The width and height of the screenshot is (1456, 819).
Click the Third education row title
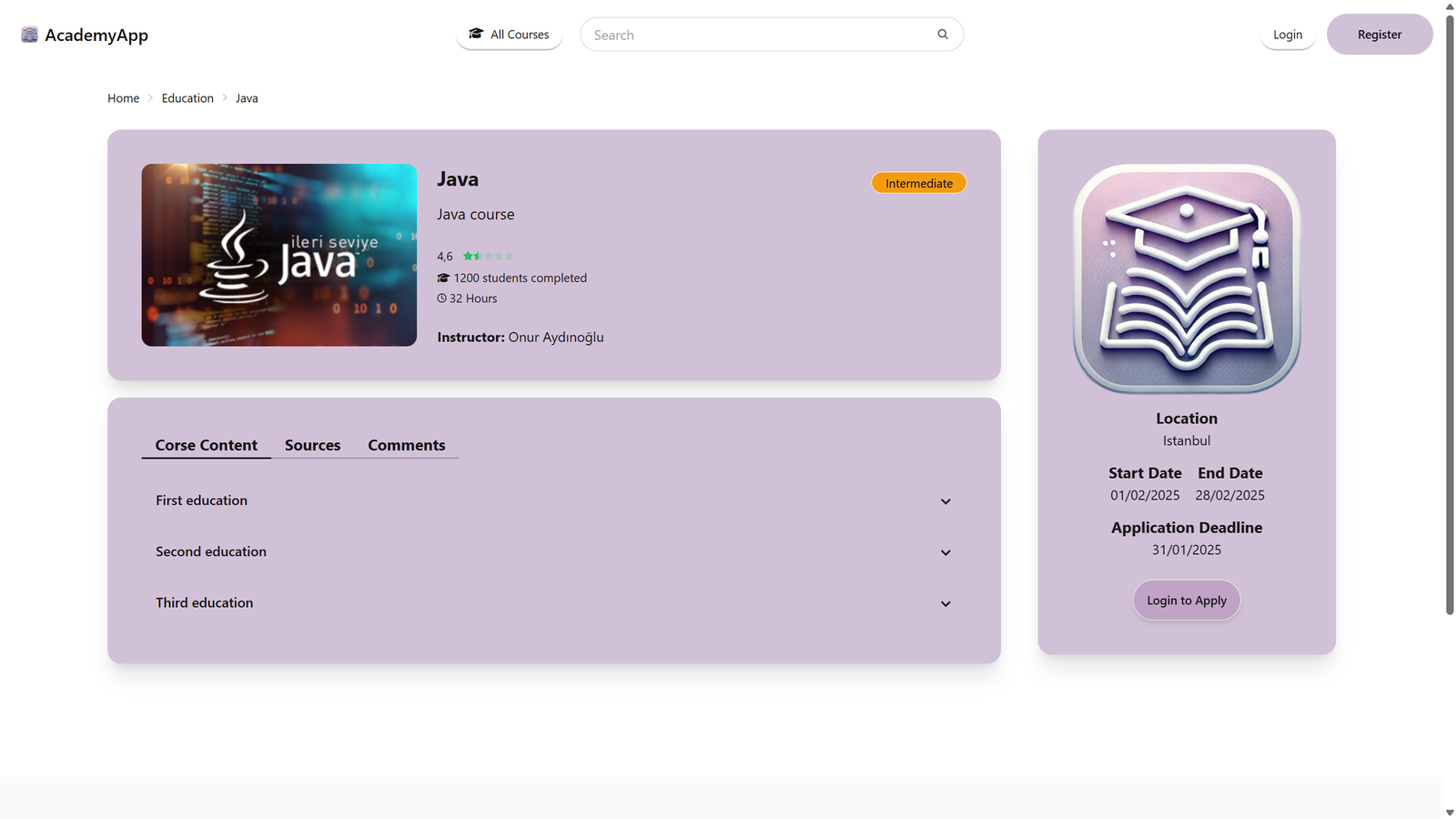click(x=205, y=602)
